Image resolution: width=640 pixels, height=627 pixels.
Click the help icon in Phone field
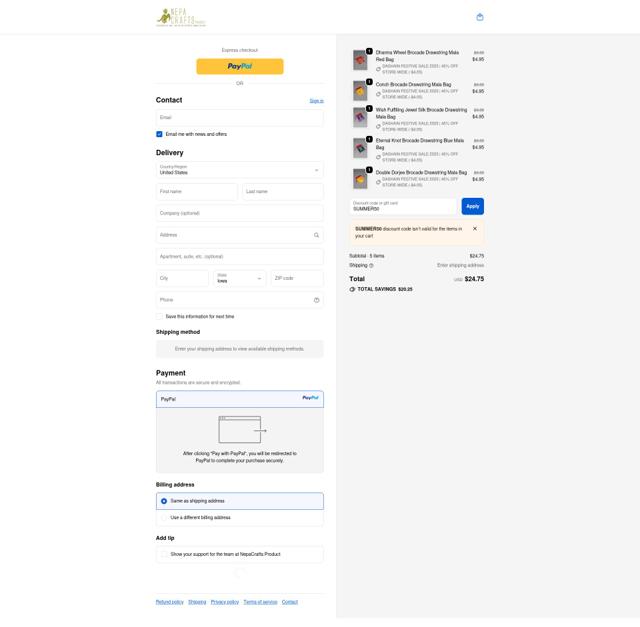pyautogui.click(x=316, y=300)
